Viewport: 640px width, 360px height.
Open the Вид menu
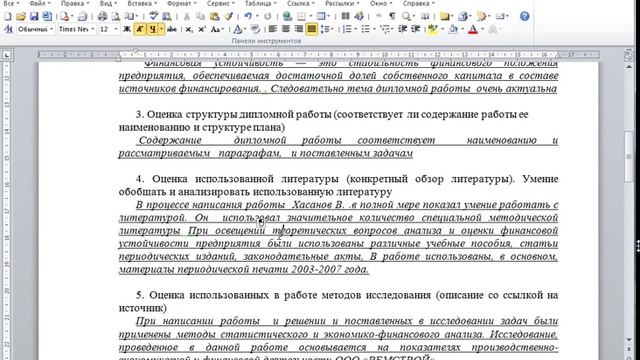point(108,3)
